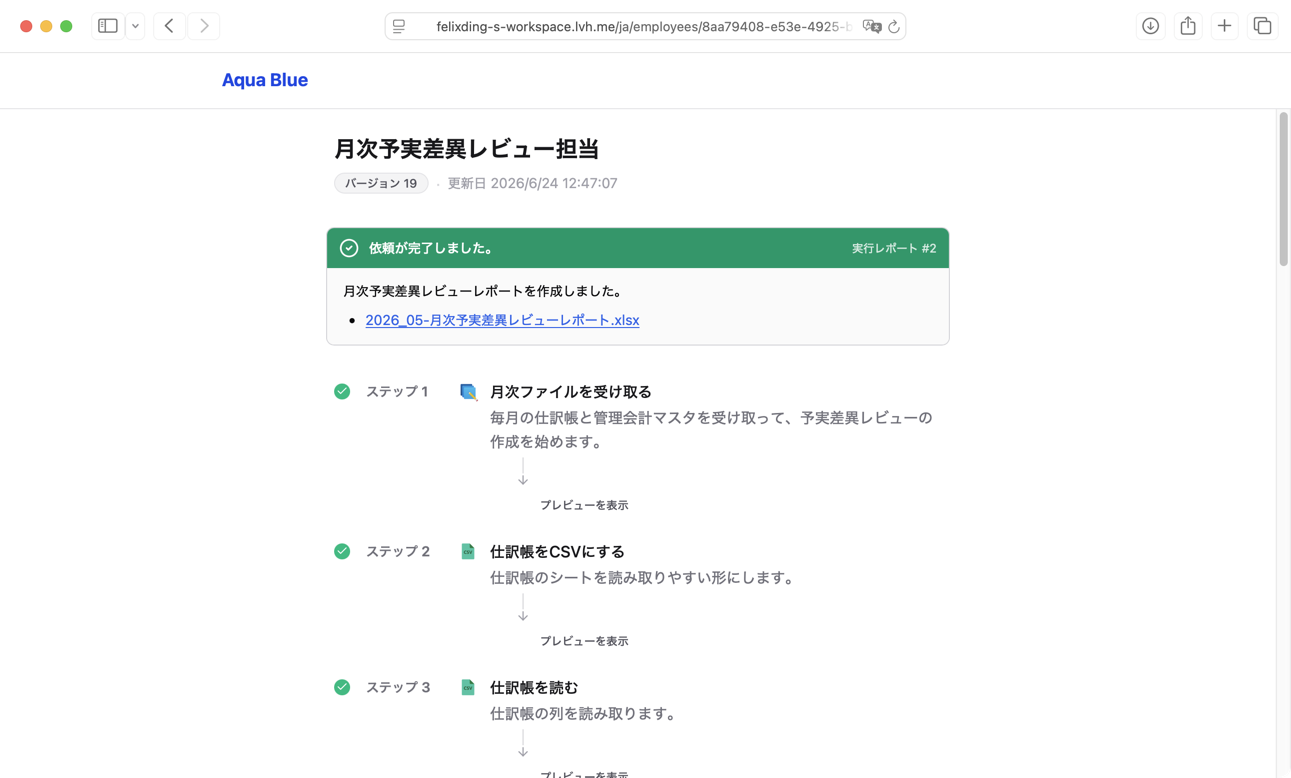Select the 仕訳帳を読む step title
The image size is (1291, 778).
click(534, 688)
